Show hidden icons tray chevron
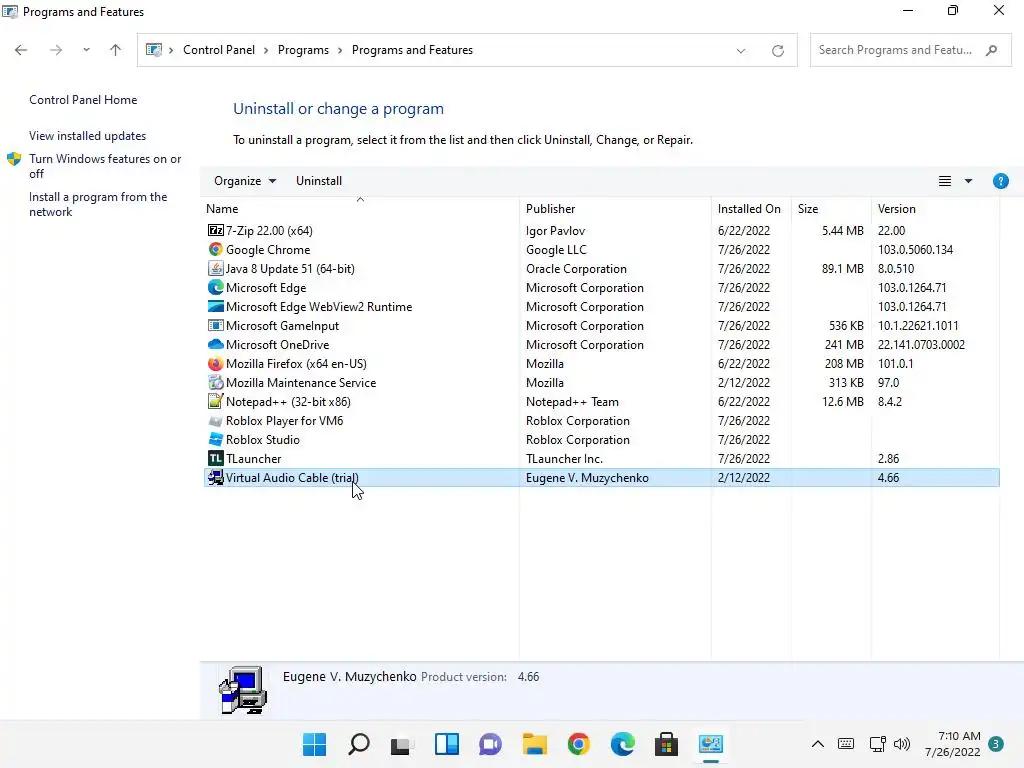The image size is (1024, 768). (x=818, y=744)
